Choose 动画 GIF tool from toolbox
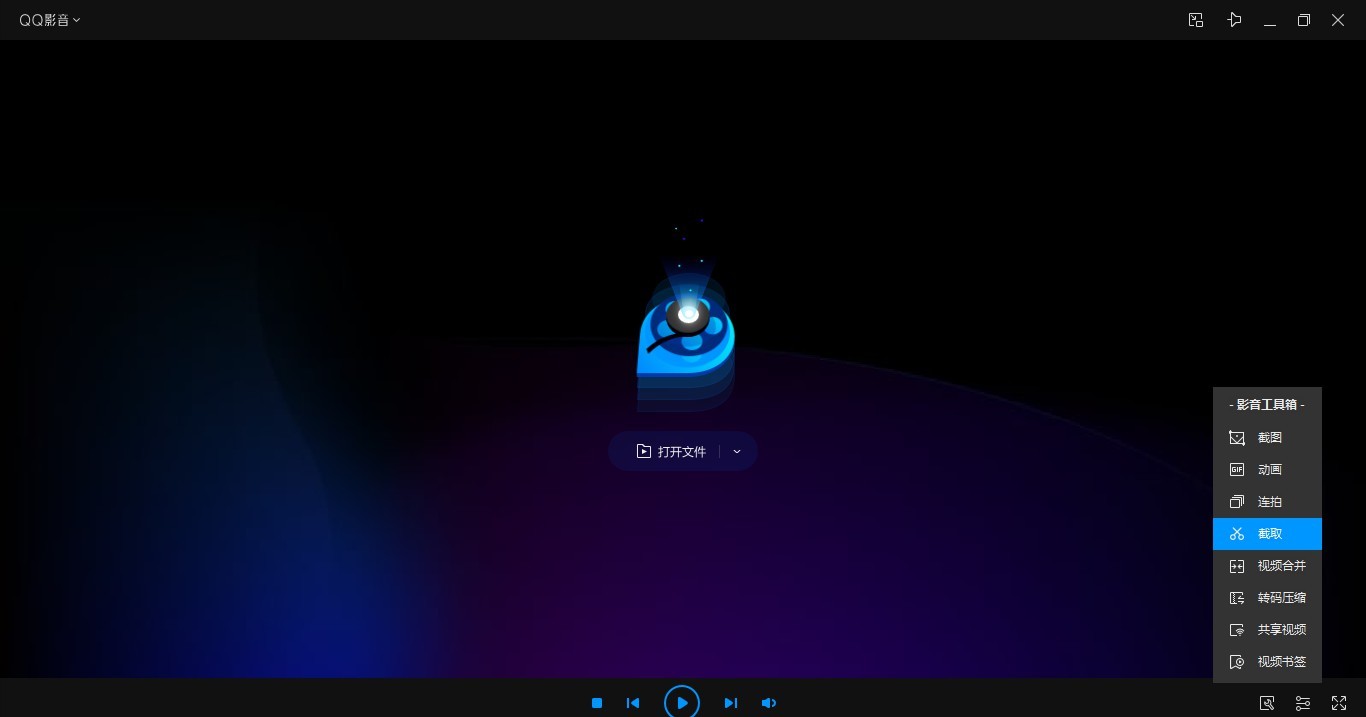Image resolution: width=1366 pixels, height=717 pixels. tap(1267, 470)
